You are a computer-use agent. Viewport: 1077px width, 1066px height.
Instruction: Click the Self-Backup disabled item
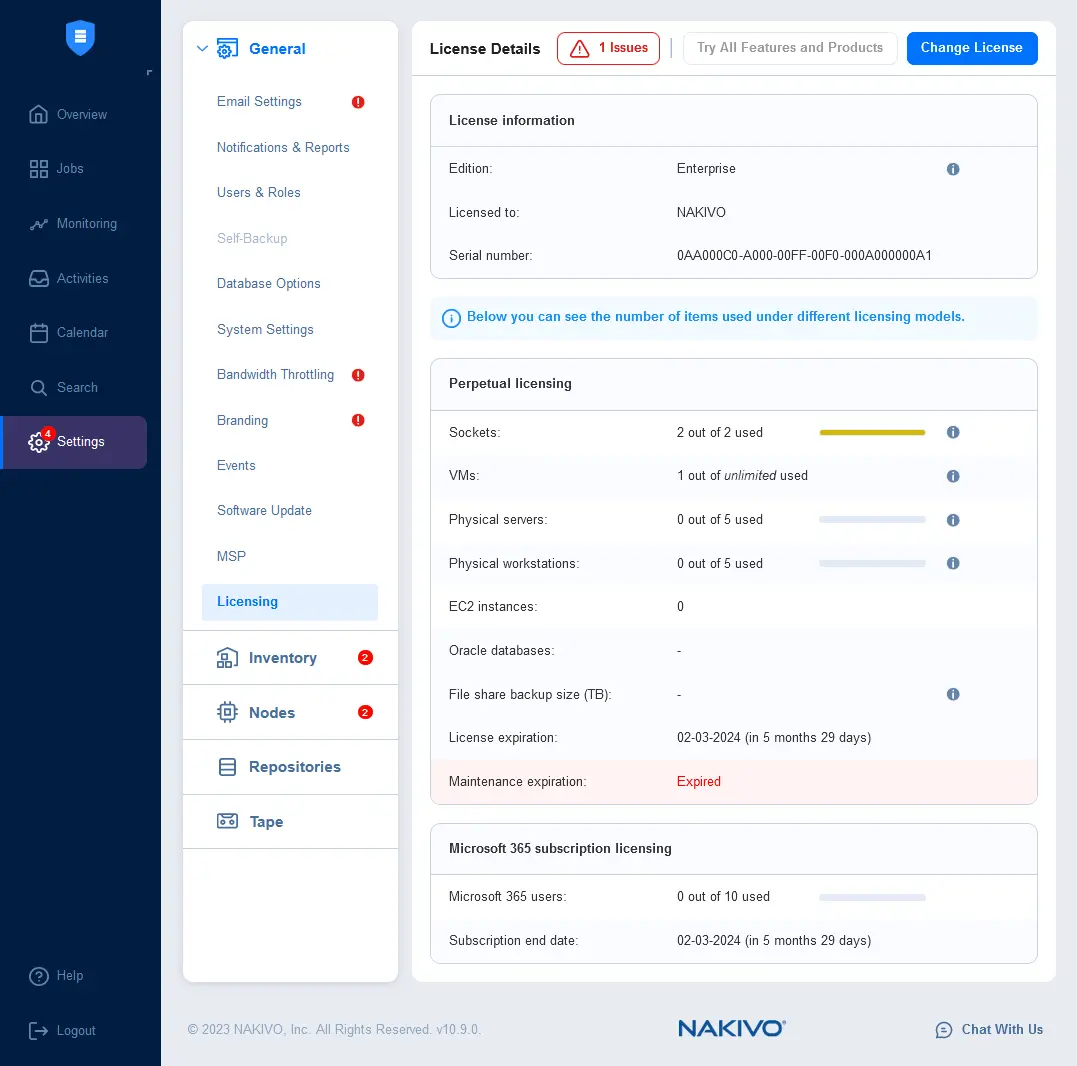(252, 238)
